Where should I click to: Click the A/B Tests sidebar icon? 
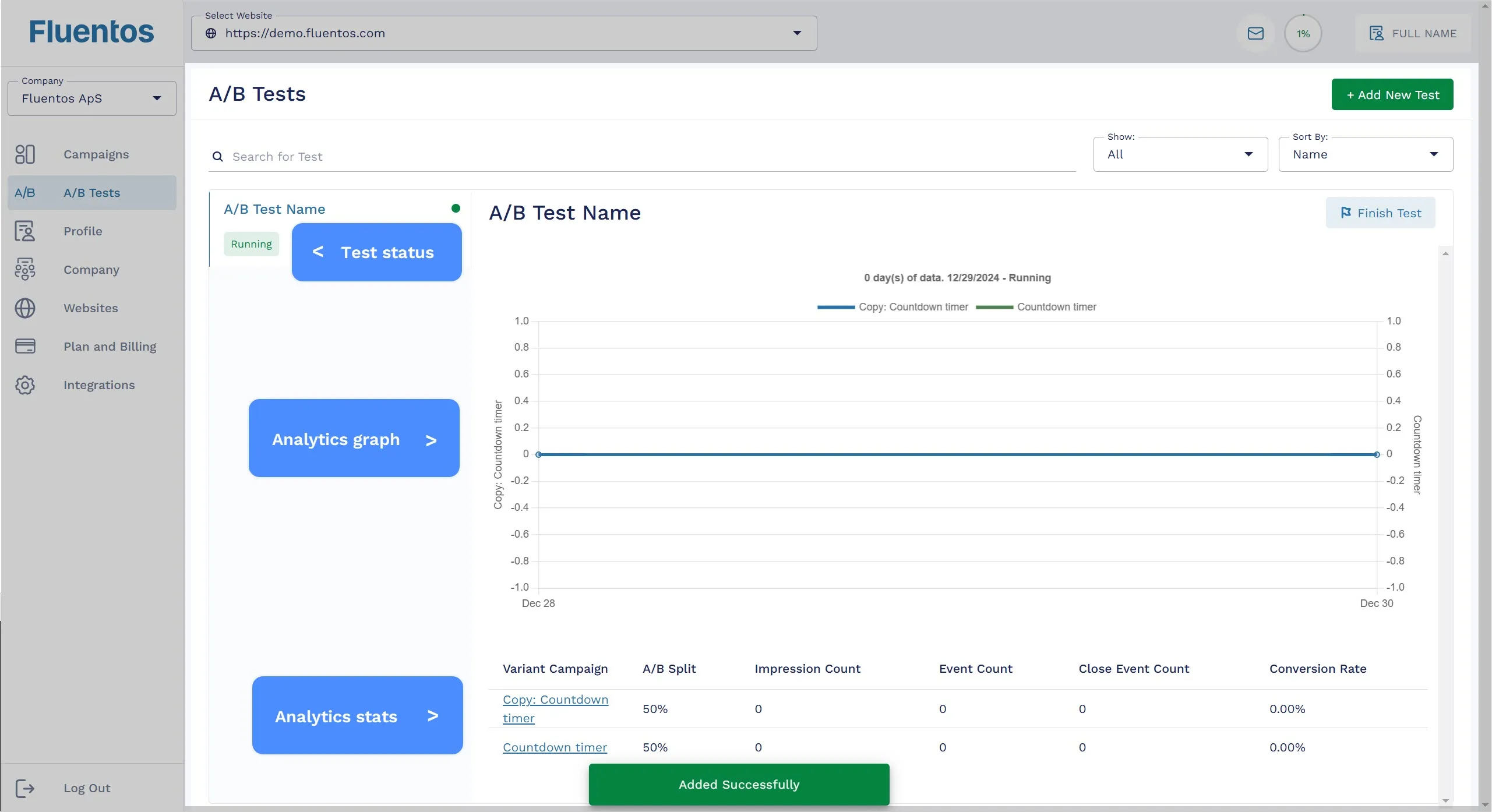[x=25, y=192]
